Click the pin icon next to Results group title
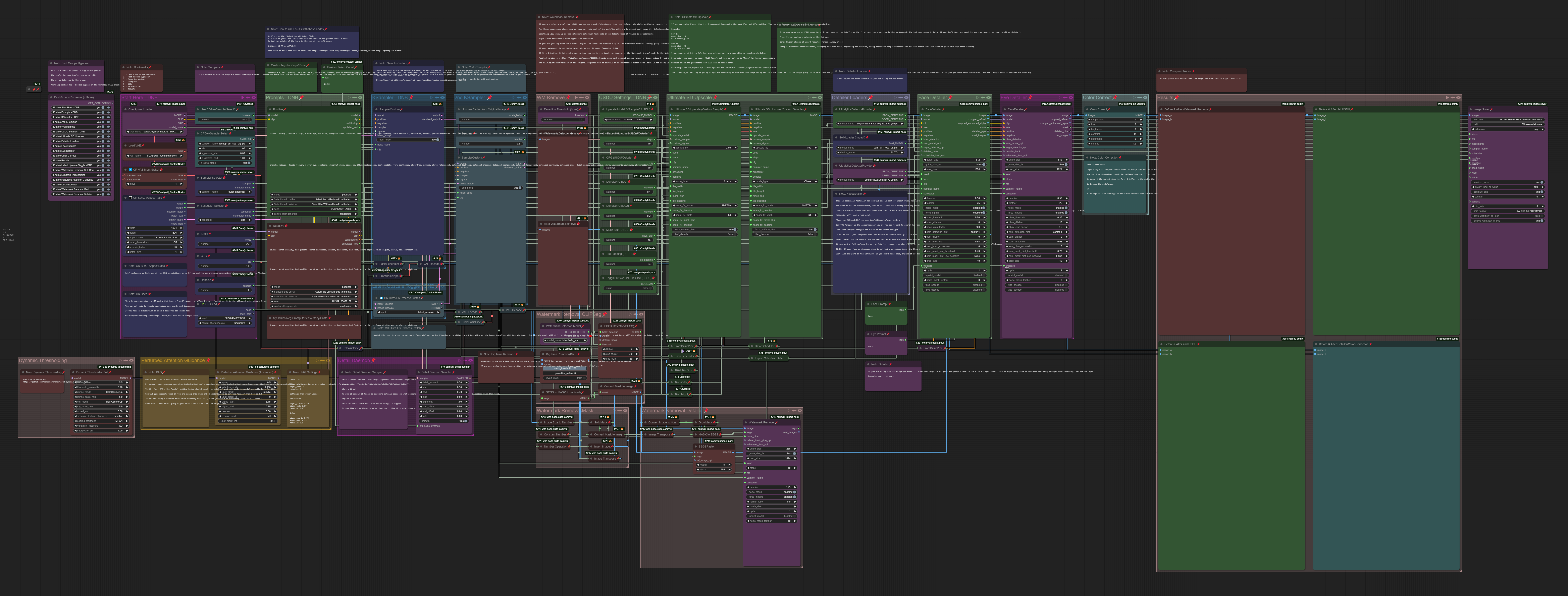 tap(1177, 97)
